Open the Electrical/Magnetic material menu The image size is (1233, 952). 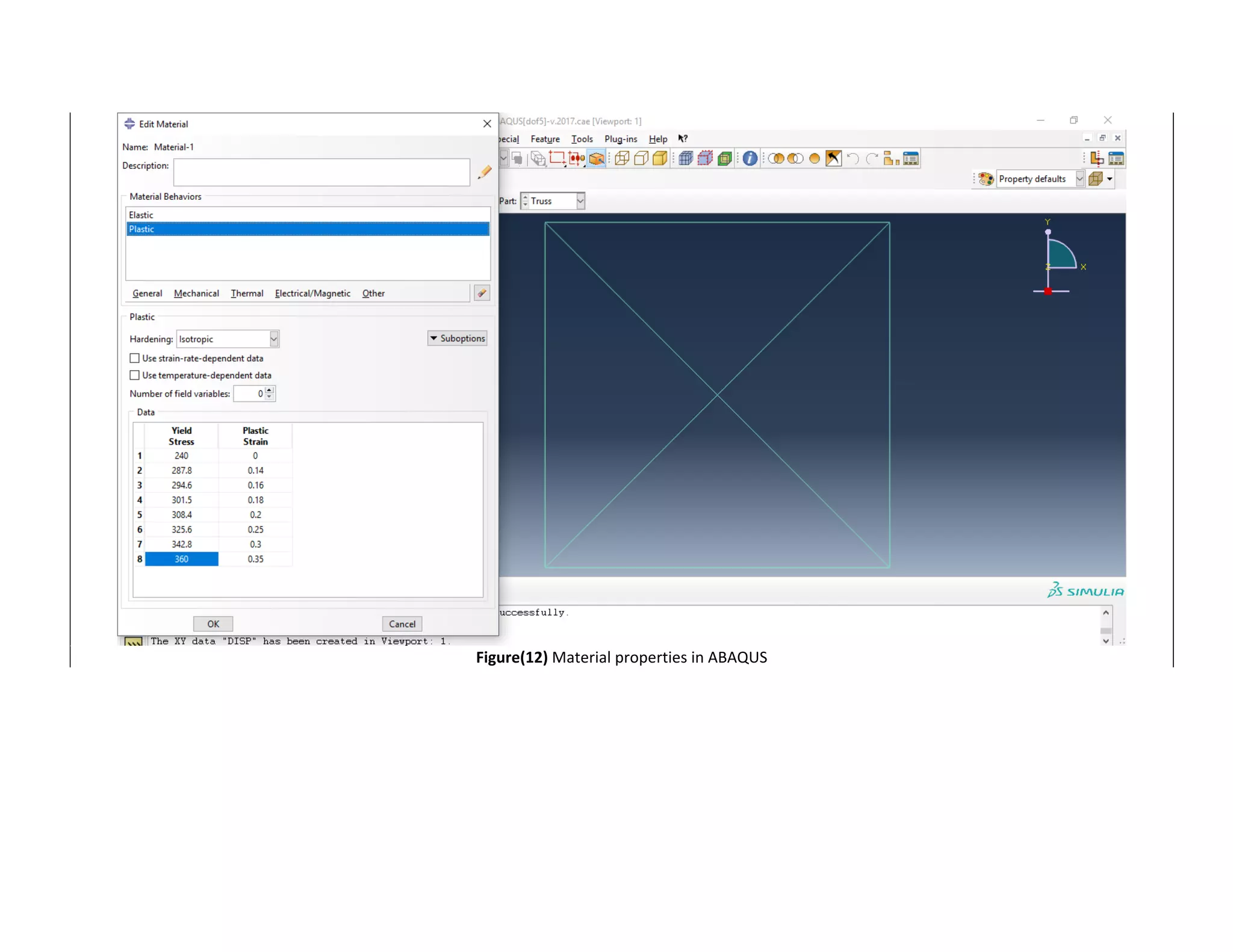click(x=312, y=293)
